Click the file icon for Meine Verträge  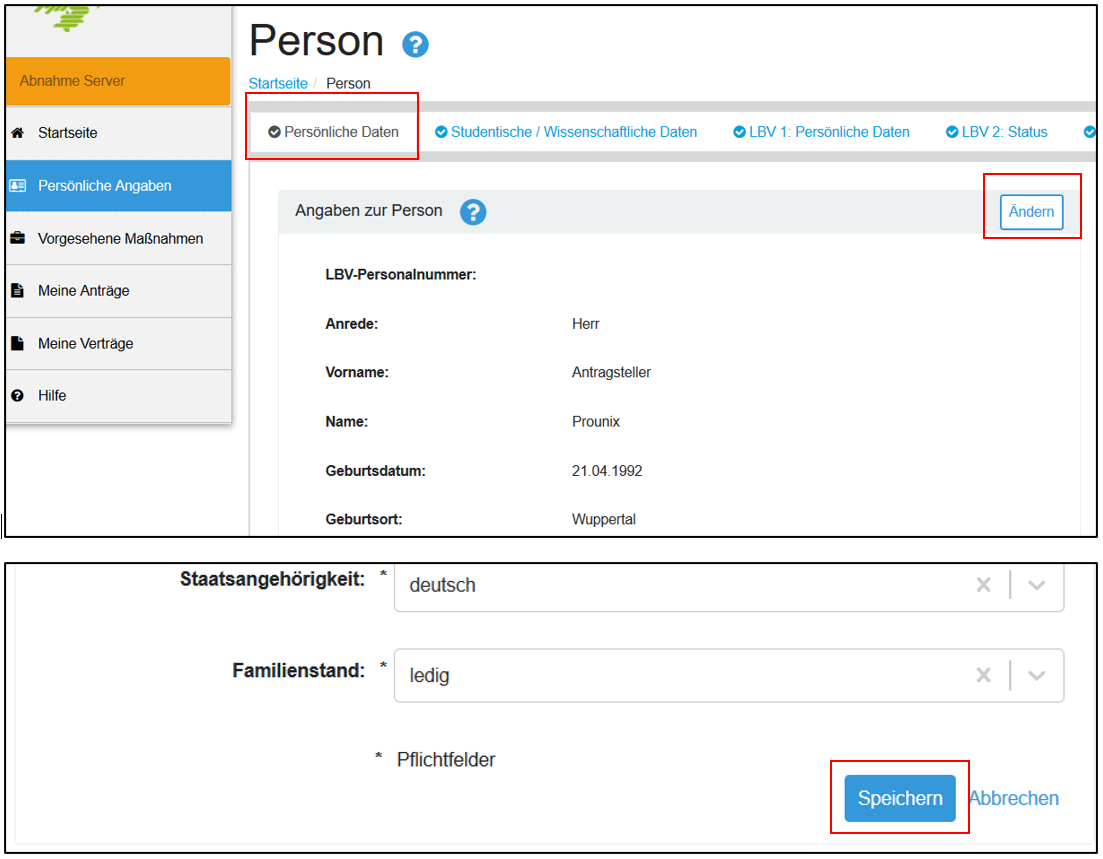click(x=17, y=343)
